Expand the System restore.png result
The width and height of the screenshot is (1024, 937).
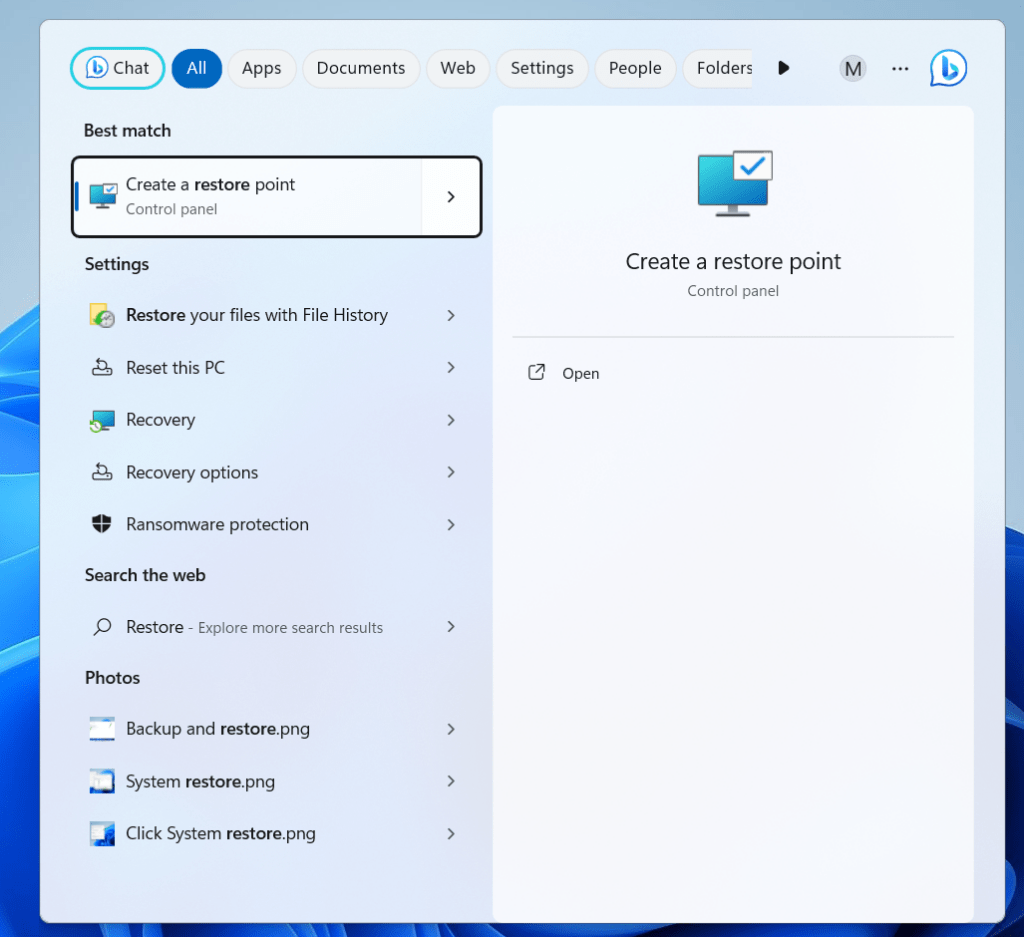tap(451, 781)
